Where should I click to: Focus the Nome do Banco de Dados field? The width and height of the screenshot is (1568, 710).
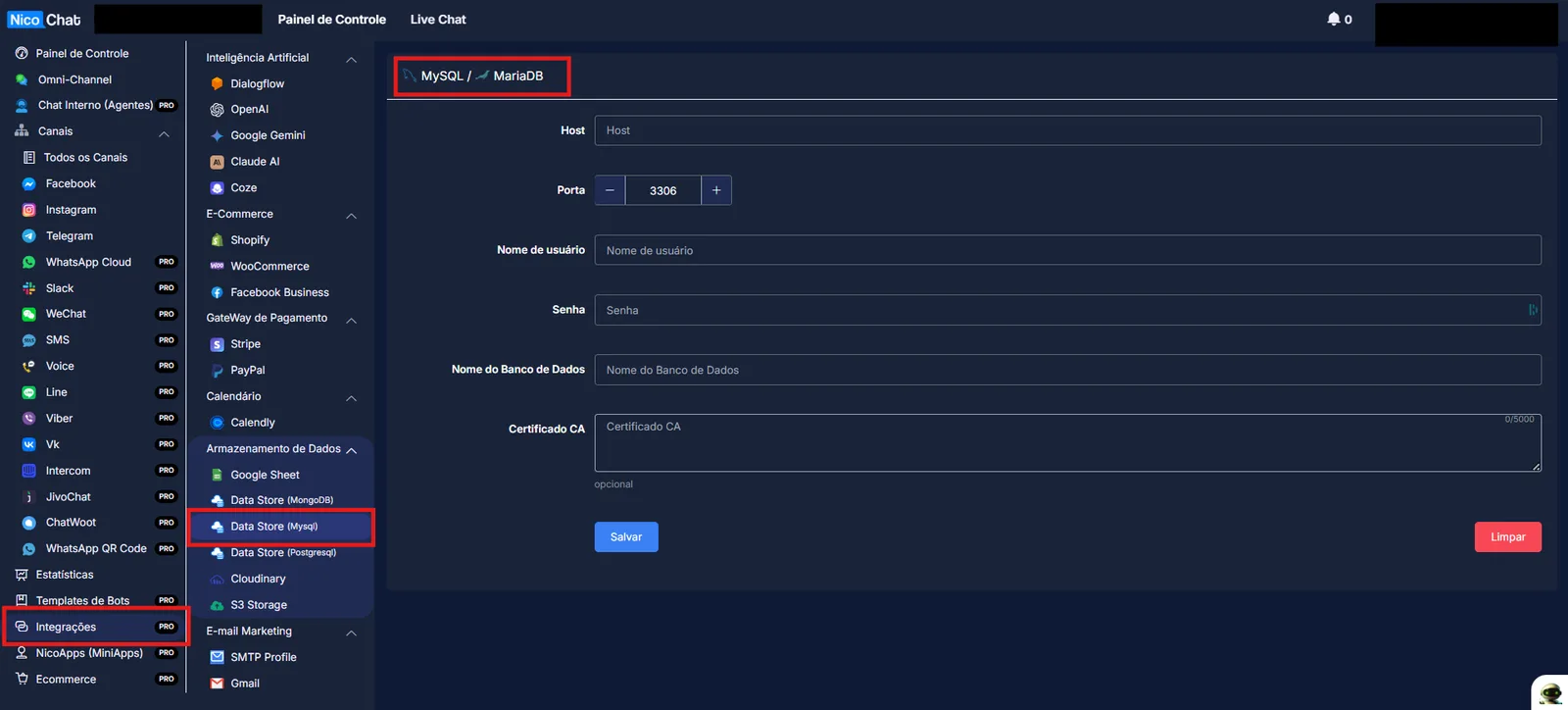click(x=1067, y=370)
